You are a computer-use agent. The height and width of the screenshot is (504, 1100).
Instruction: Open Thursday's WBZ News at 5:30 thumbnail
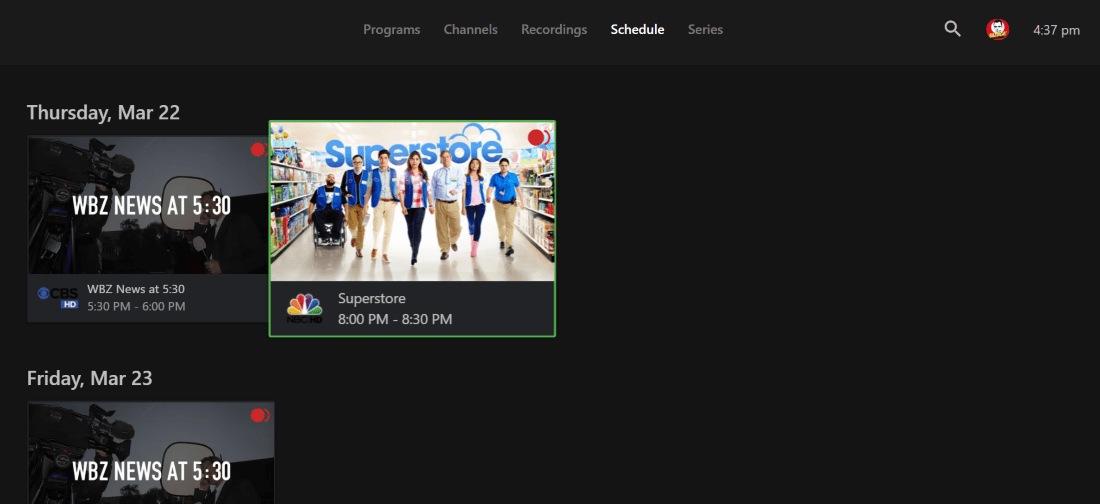(x=149, y=205)
